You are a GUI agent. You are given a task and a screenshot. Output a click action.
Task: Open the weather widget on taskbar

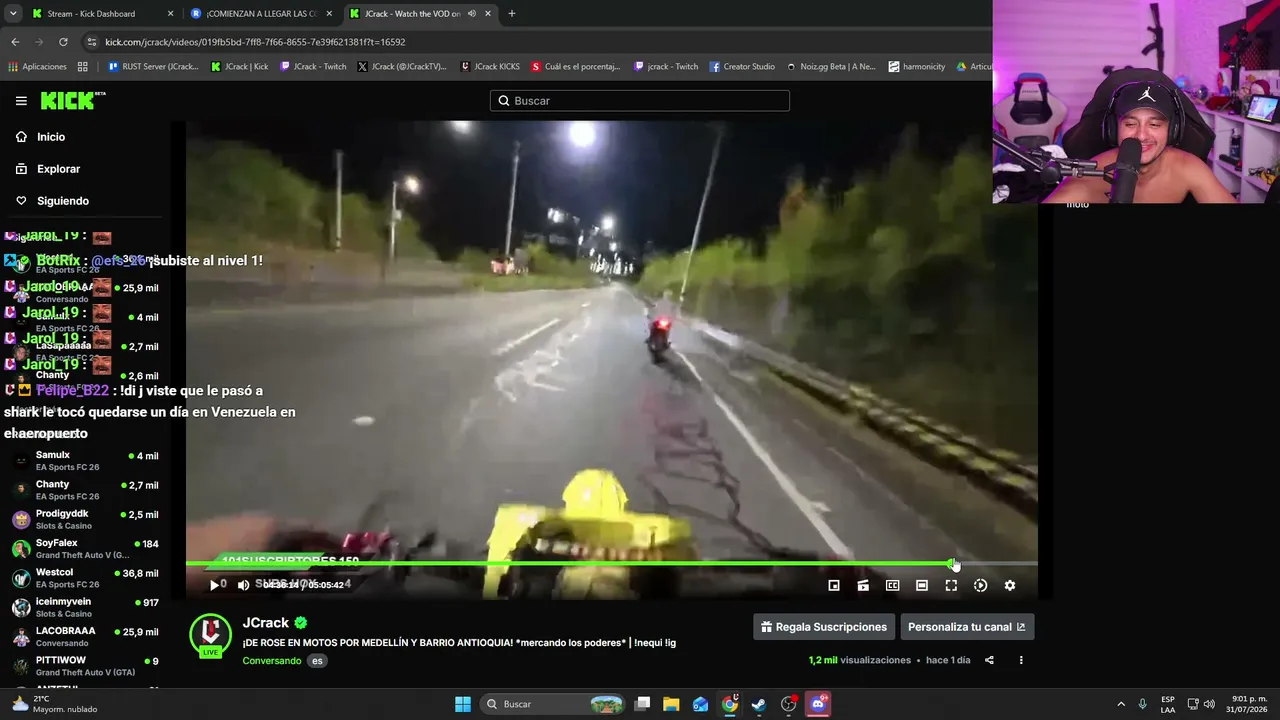click(54, 704)
